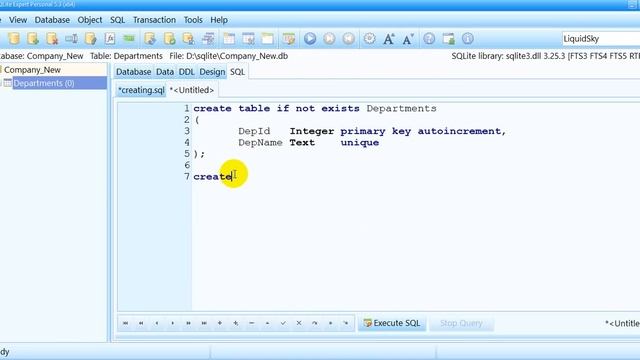
Task: Click the greyed step-back toolbar icon
Action: pyautogui.click(x=348, y=39)
